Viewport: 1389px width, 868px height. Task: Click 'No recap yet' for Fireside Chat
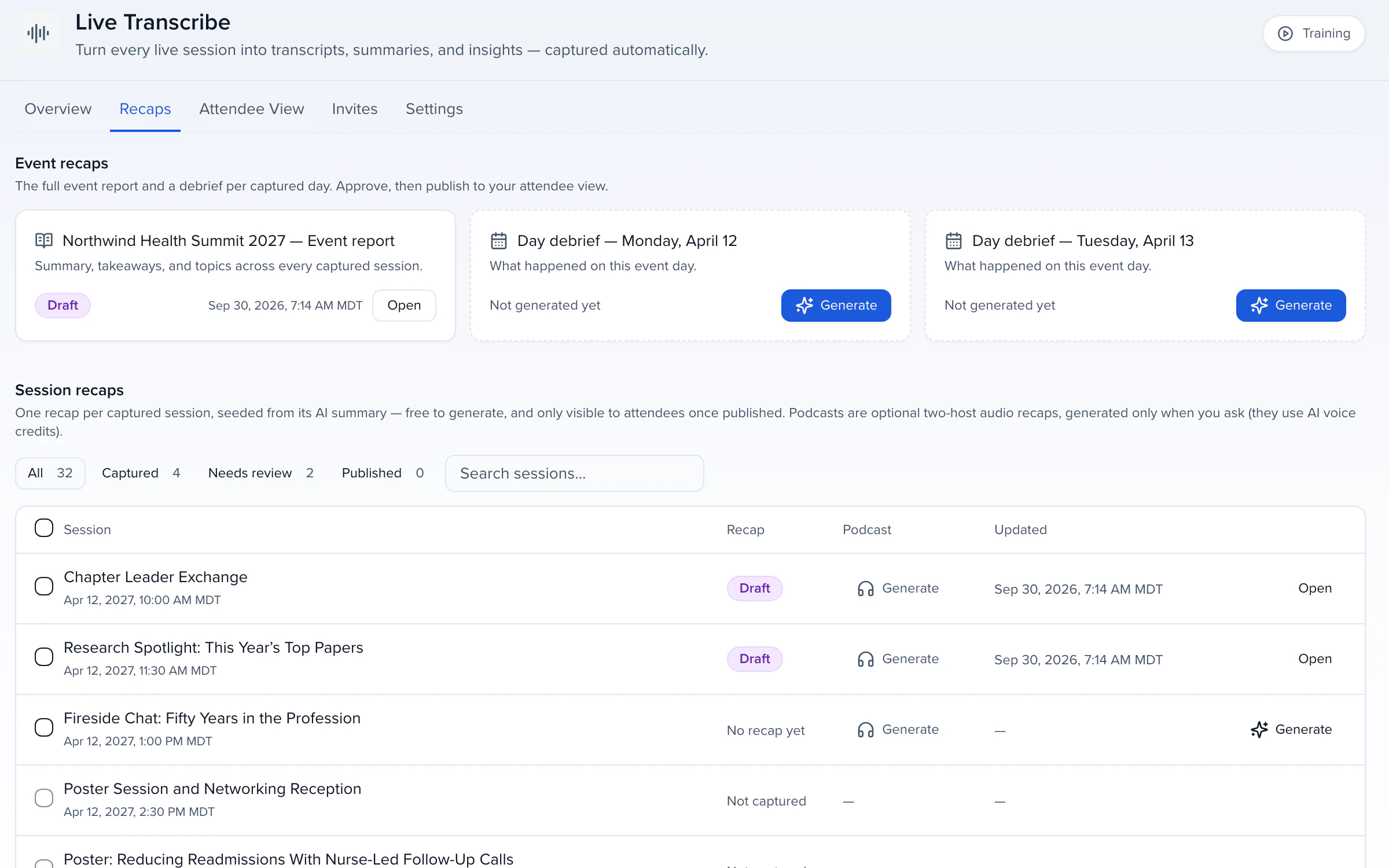click(766, 730)
